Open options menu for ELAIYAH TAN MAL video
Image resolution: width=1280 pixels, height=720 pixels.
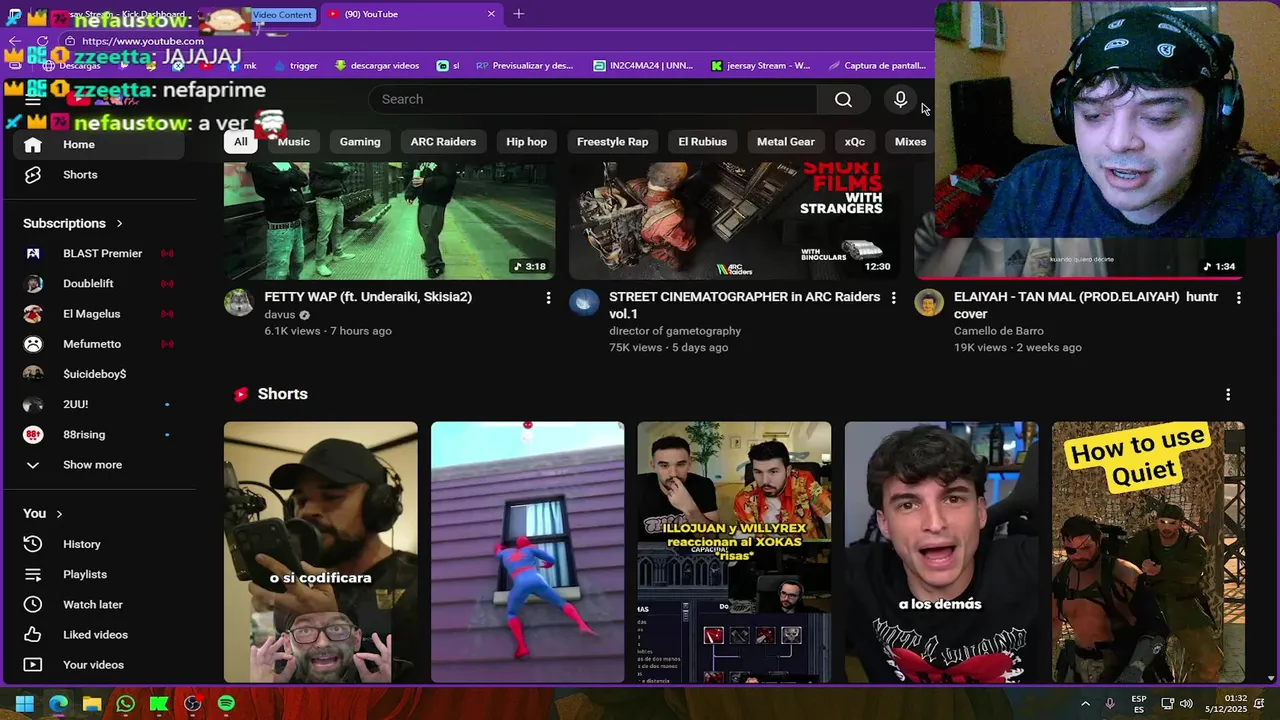click(x=1238, y=298)
